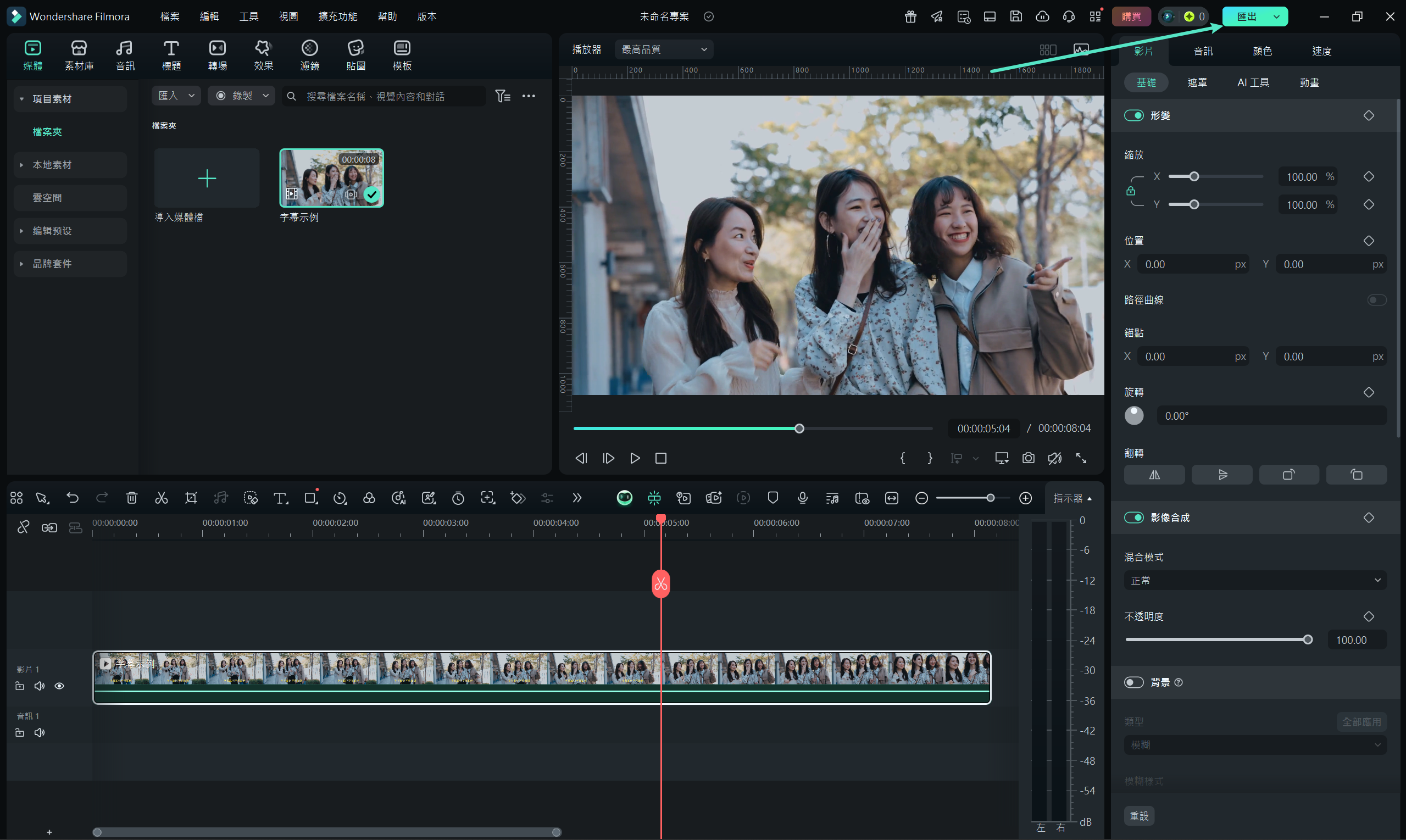Take a snapshot with camera icon
1406x840 pixels.
[x=1029, y=458]
